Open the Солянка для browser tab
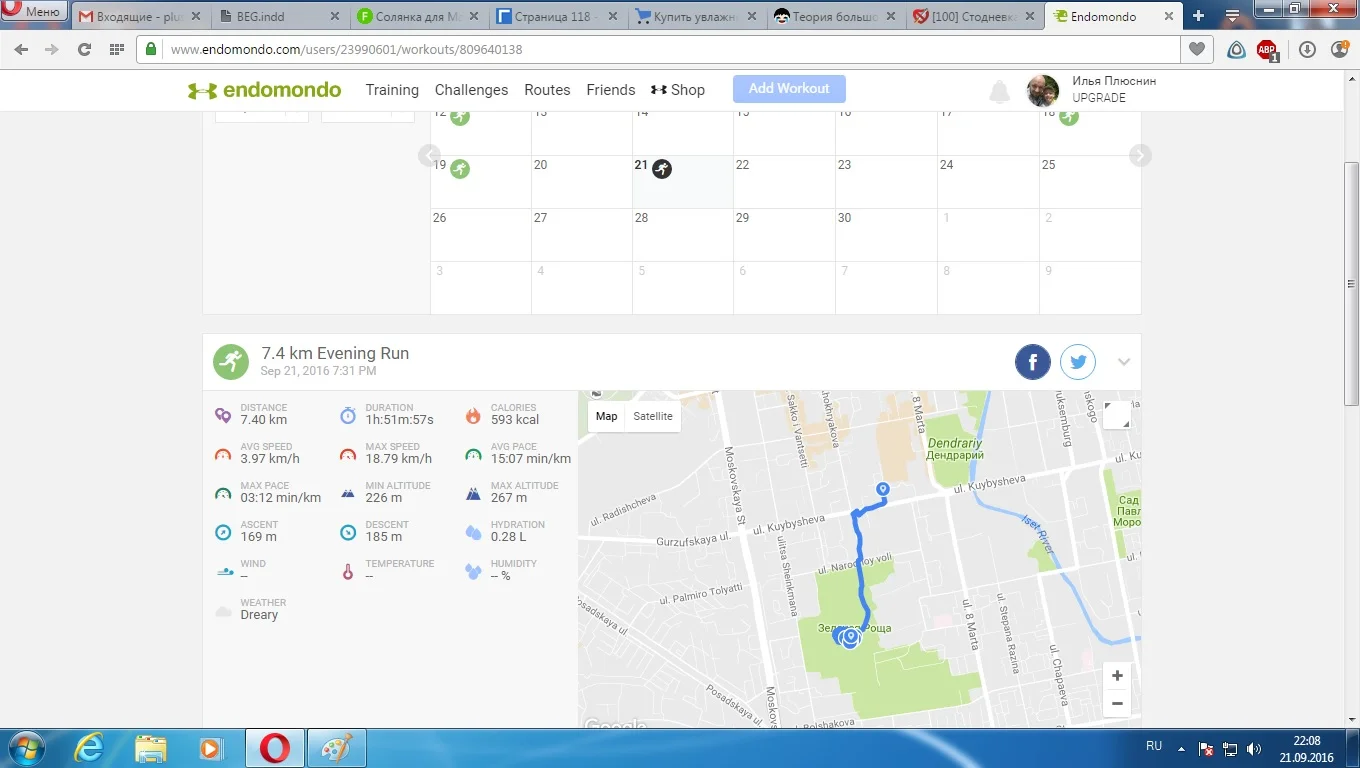Screen dimensions: 1360x768 pos(416,16)
